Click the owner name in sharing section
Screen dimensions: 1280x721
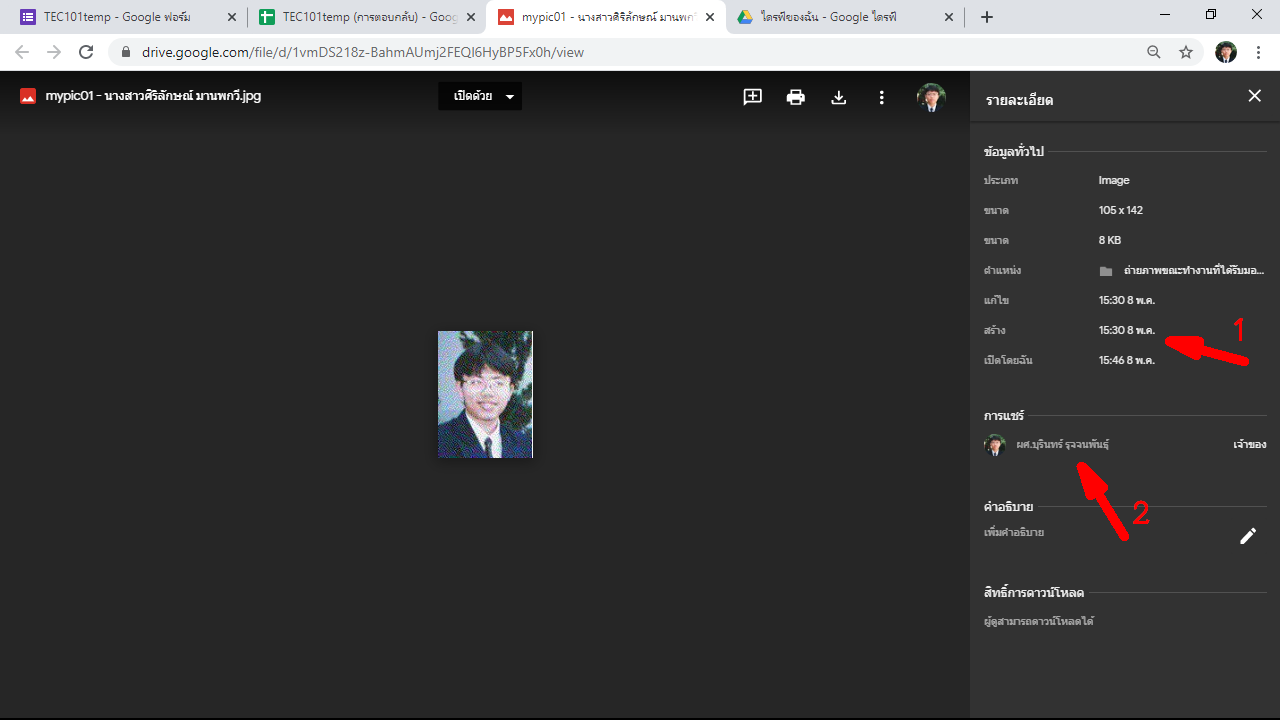point(1062,444)
